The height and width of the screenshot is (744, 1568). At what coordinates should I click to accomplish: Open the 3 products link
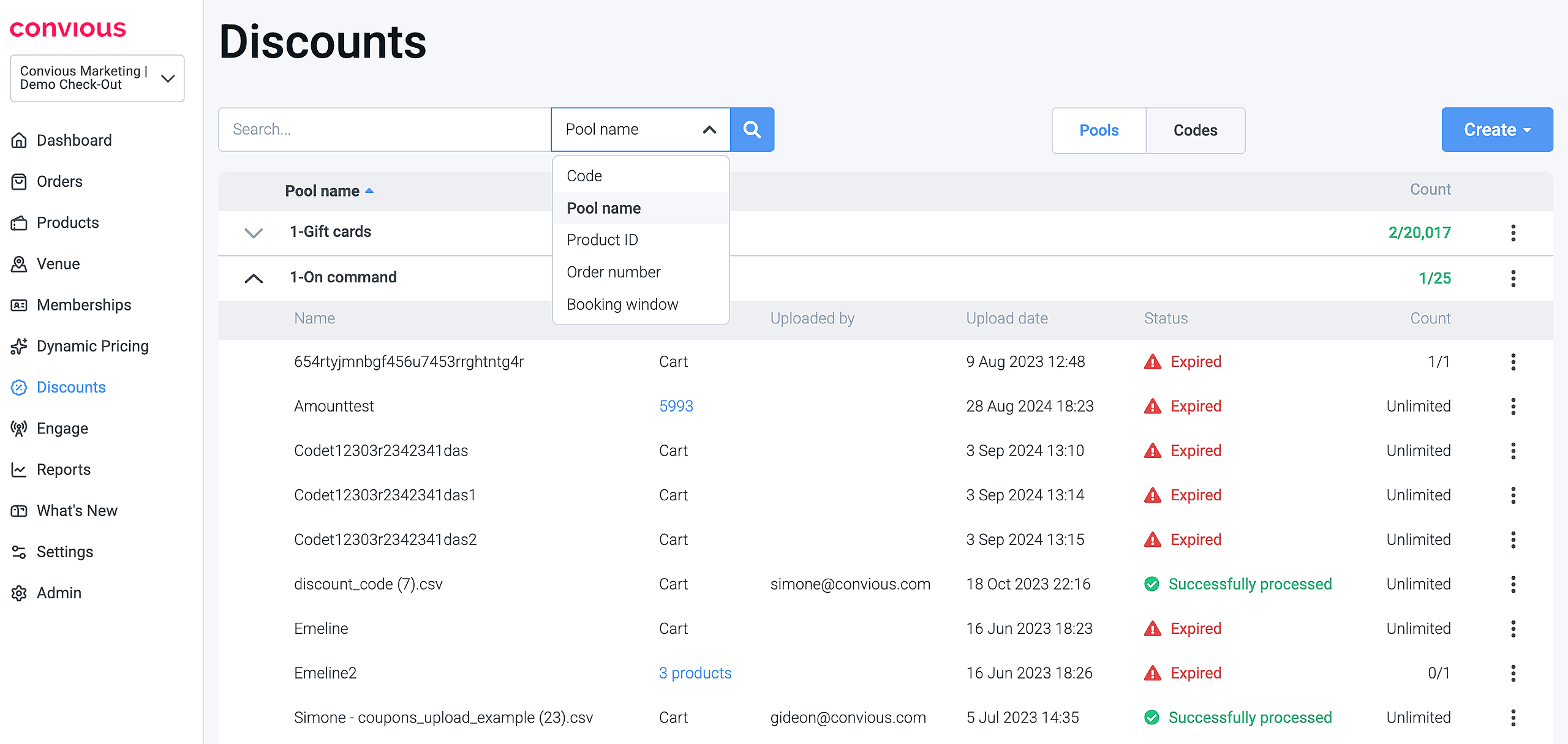[x=695, y=673]
